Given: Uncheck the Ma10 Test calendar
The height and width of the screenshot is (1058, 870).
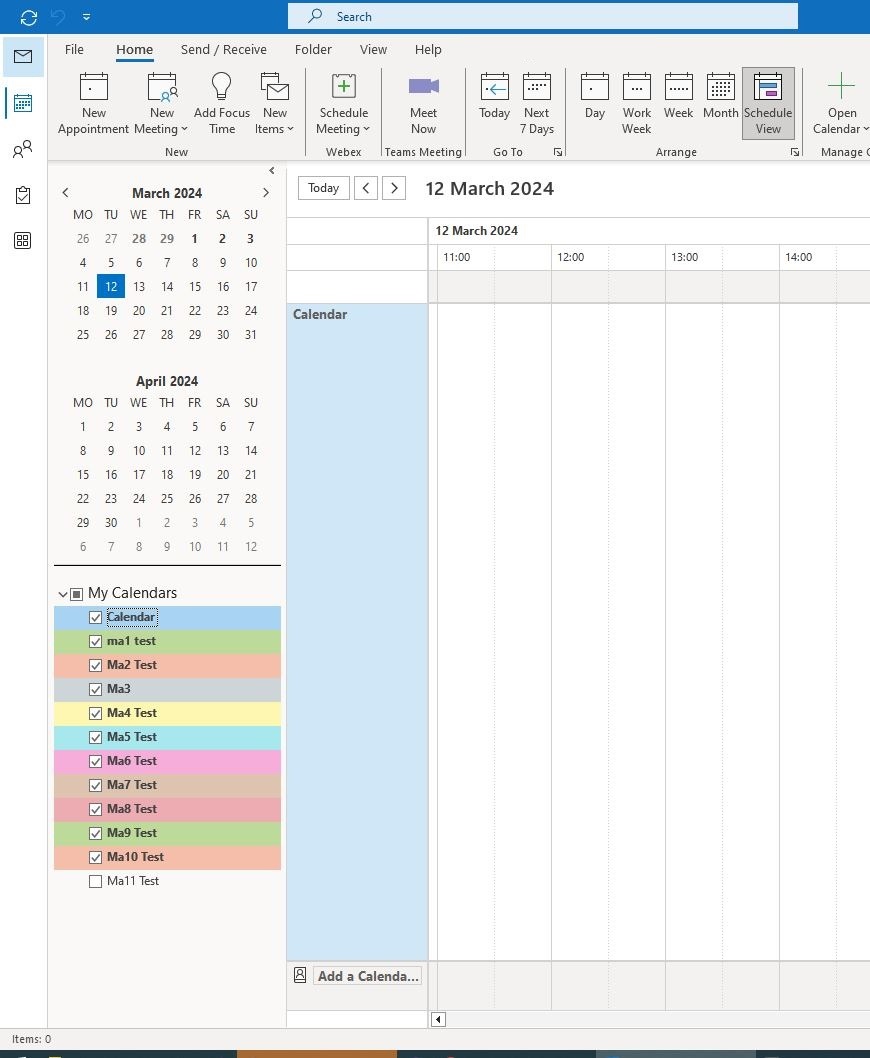Looking at the screenshot, I should point(95,858).
